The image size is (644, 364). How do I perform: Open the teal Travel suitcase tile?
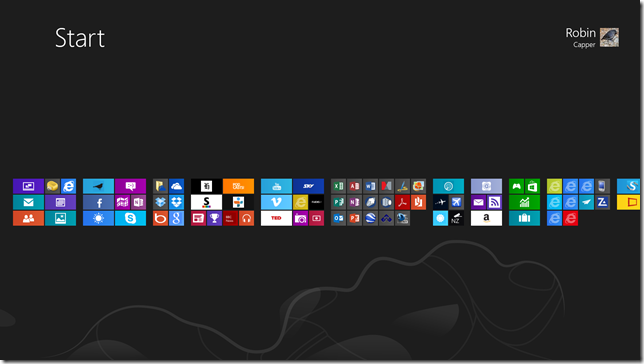point(524,218)
